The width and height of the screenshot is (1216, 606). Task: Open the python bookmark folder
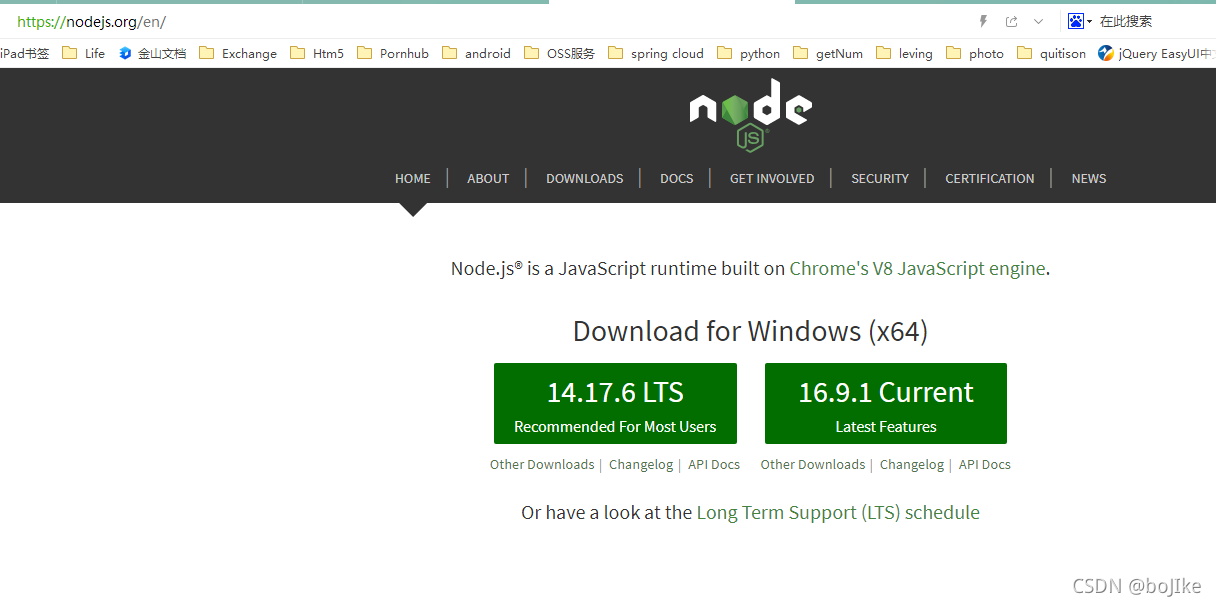click(749, 53)
